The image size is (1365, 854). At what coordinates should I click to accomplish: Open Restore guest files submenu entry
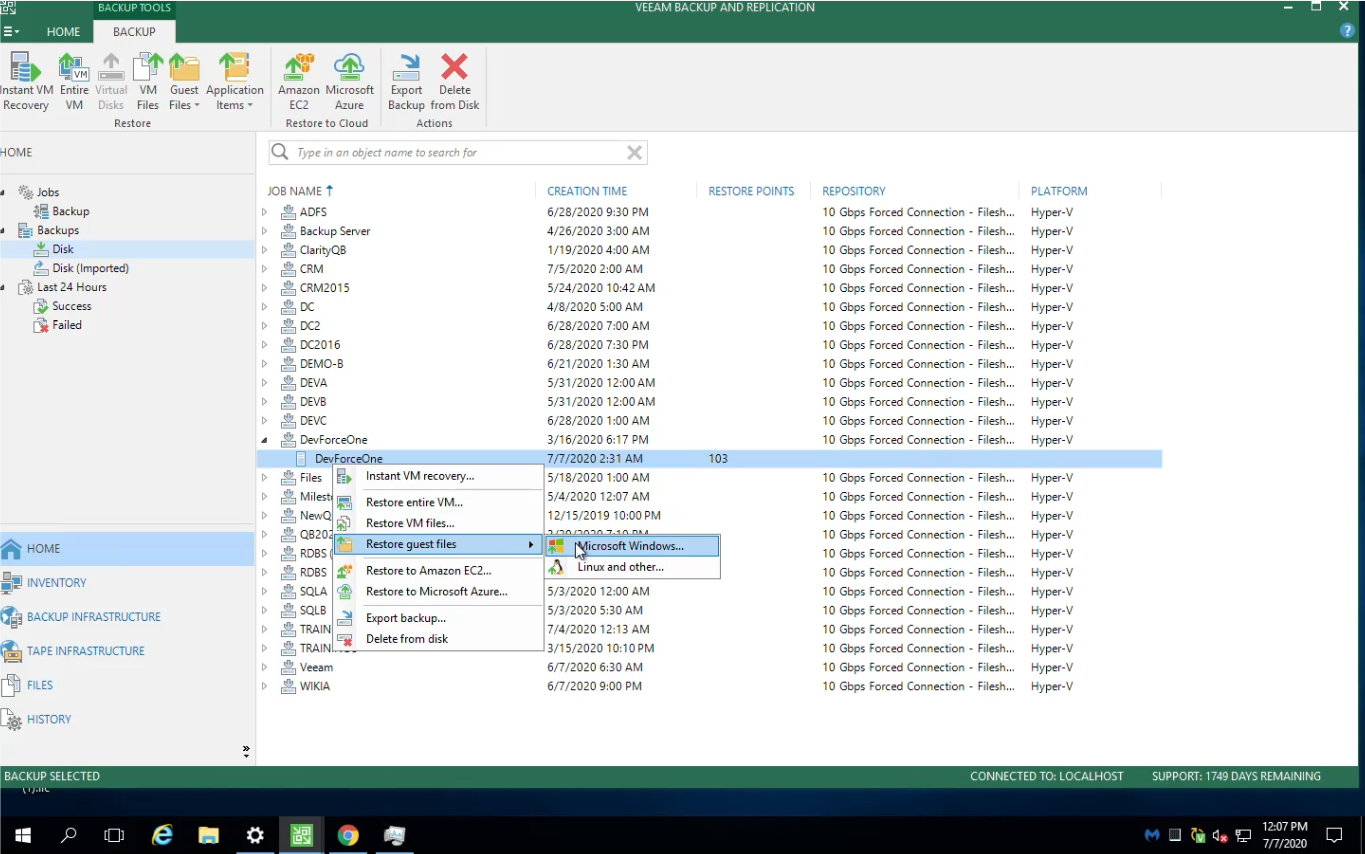[x=438, y=544]
